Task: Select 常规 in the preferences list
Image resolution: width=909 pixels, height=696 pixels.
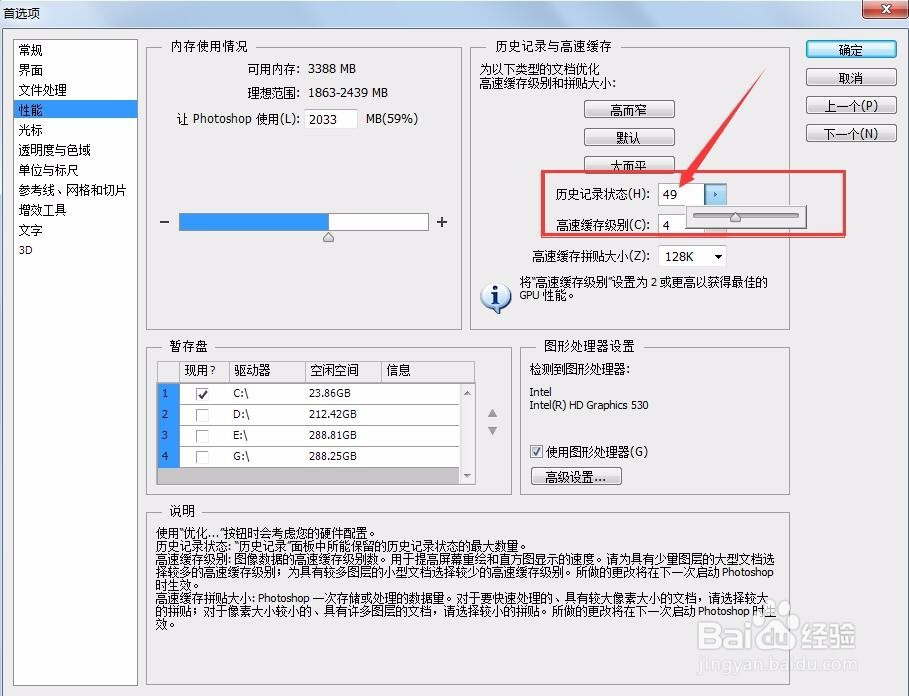Action: coord(31,50)
